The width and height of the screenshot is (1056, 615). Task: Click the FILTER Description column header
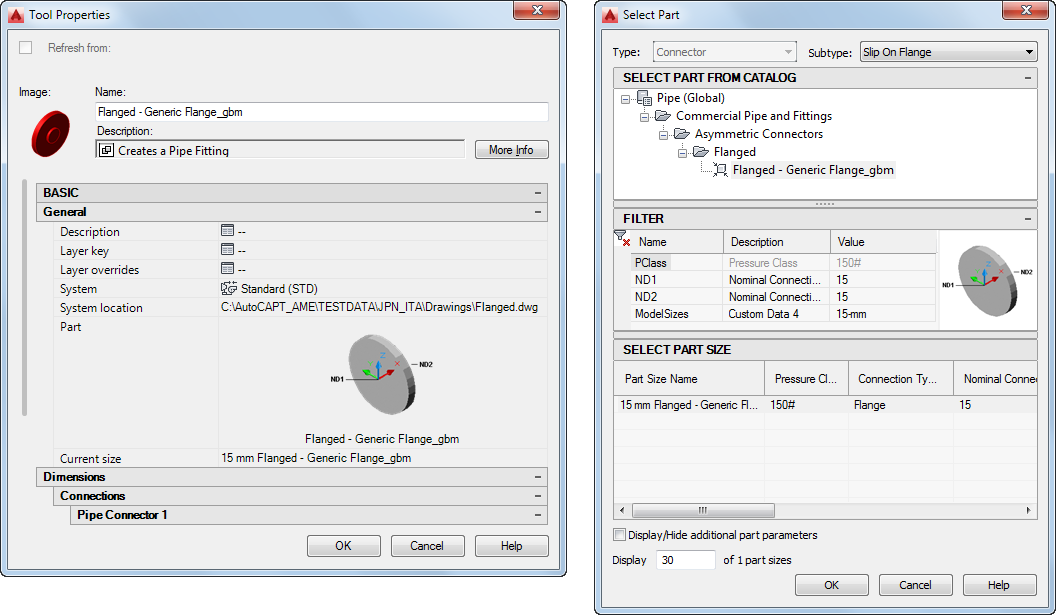777,242
